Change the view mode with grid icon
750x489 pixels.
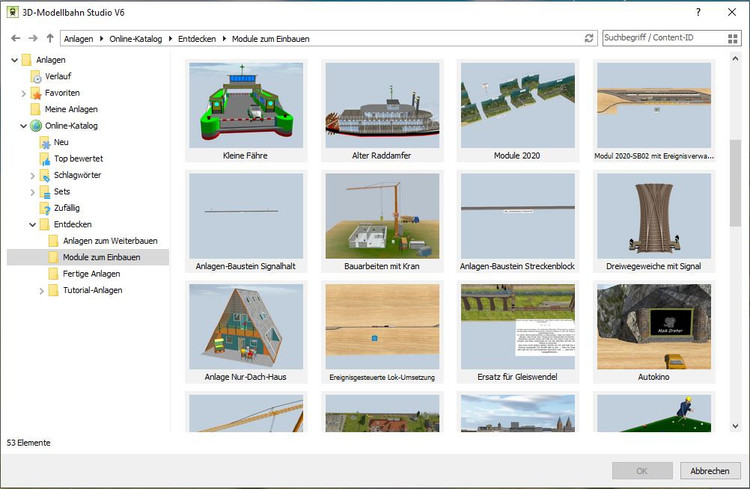[733, 38]
